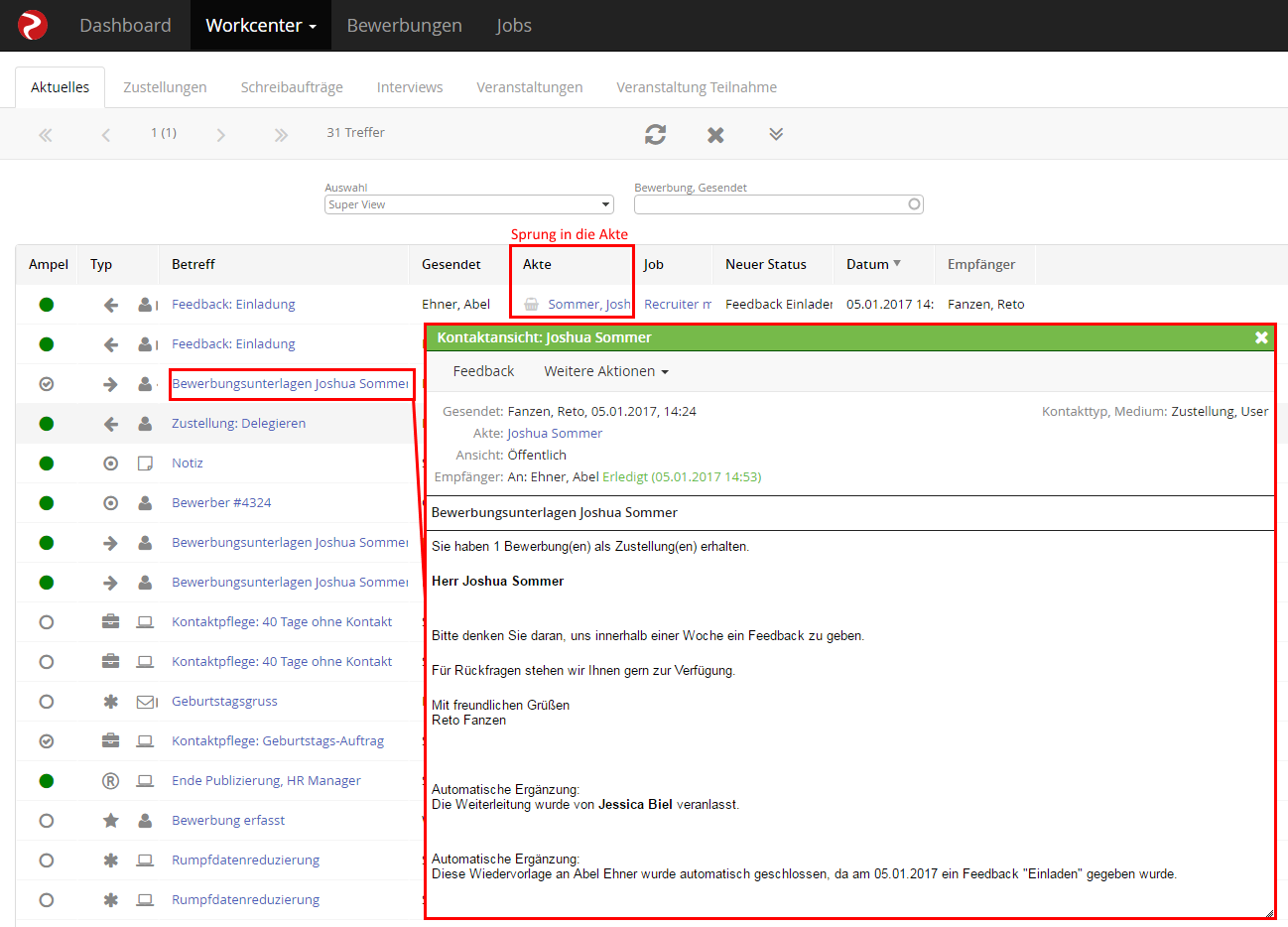Click the refresh list icon

[655, 134]
